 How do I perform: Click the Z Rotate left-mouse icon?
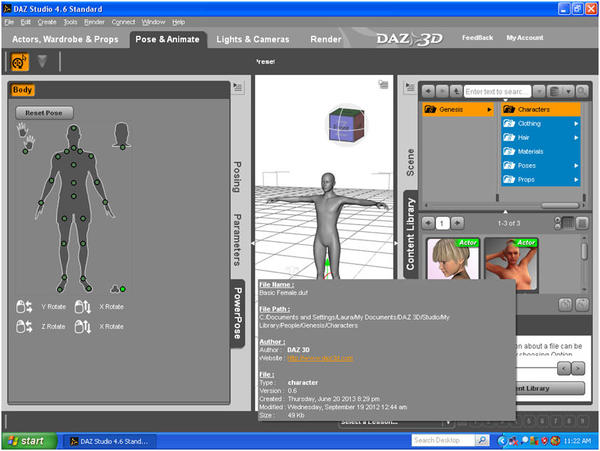tap(24, 327)
